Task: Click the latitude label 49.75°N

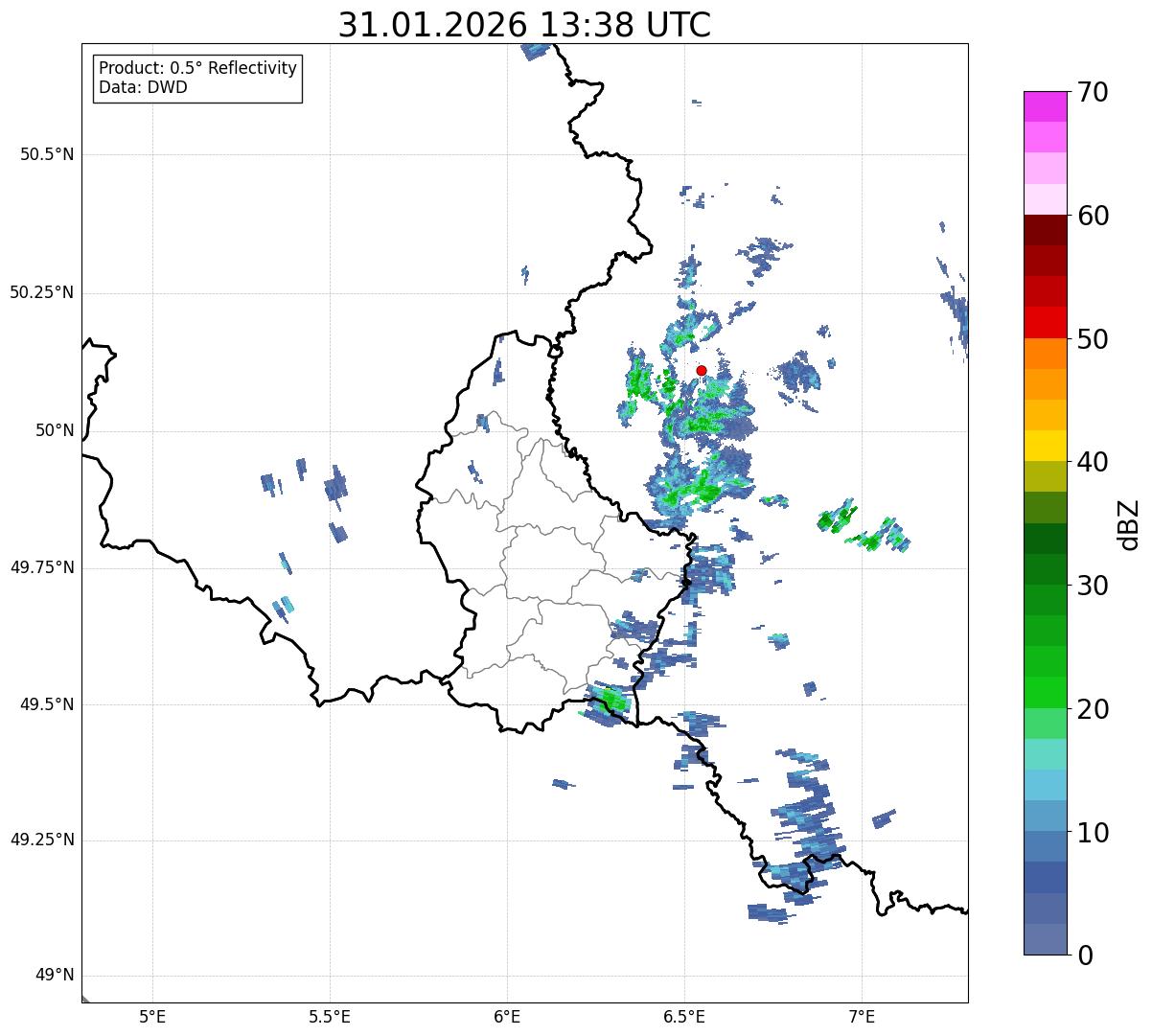Action: (x=41, y=567)
